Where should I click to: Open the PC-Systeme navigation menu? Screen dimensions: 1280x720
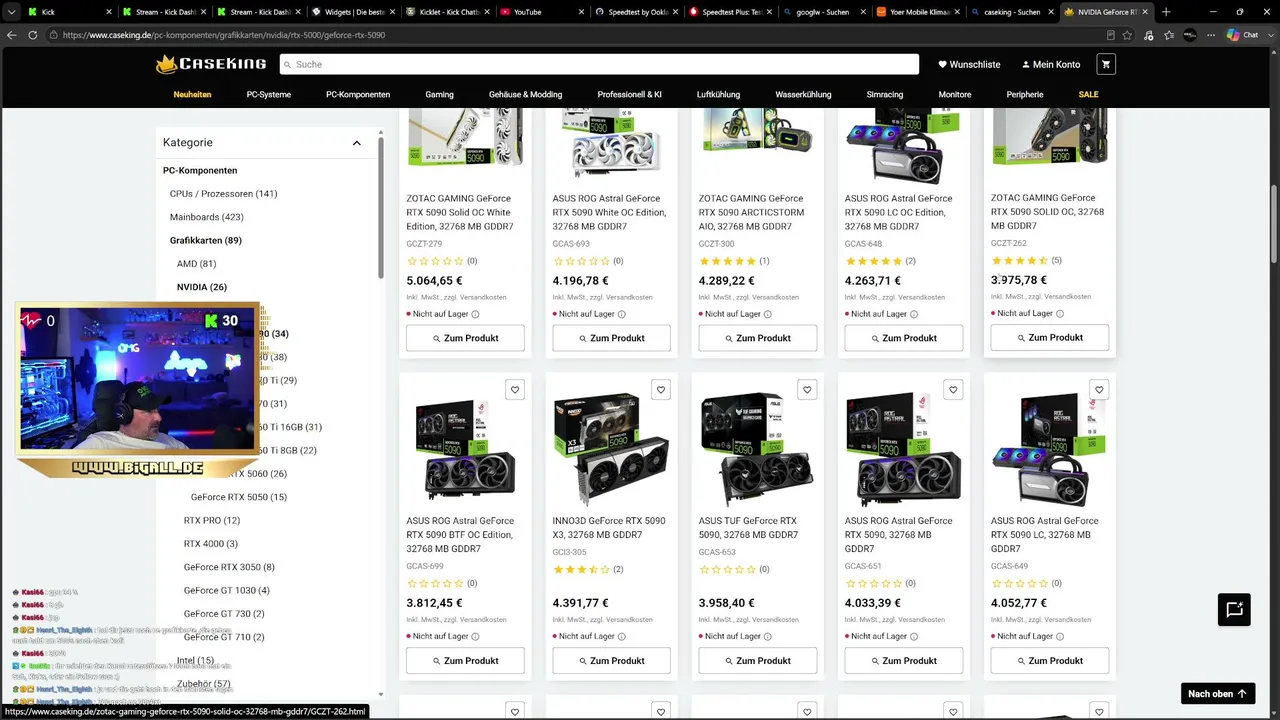[268, 94]
